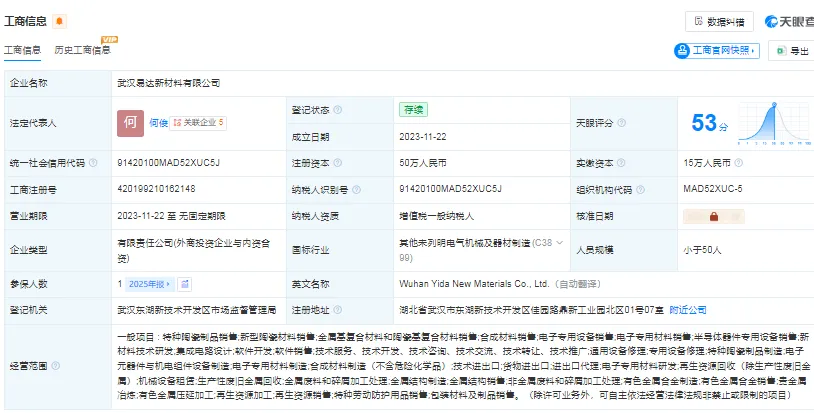This screenshot has width=814, height=413.
Task: Click the orange bell alert icon beside 工商信息
Action: click(x=60, y=21)
